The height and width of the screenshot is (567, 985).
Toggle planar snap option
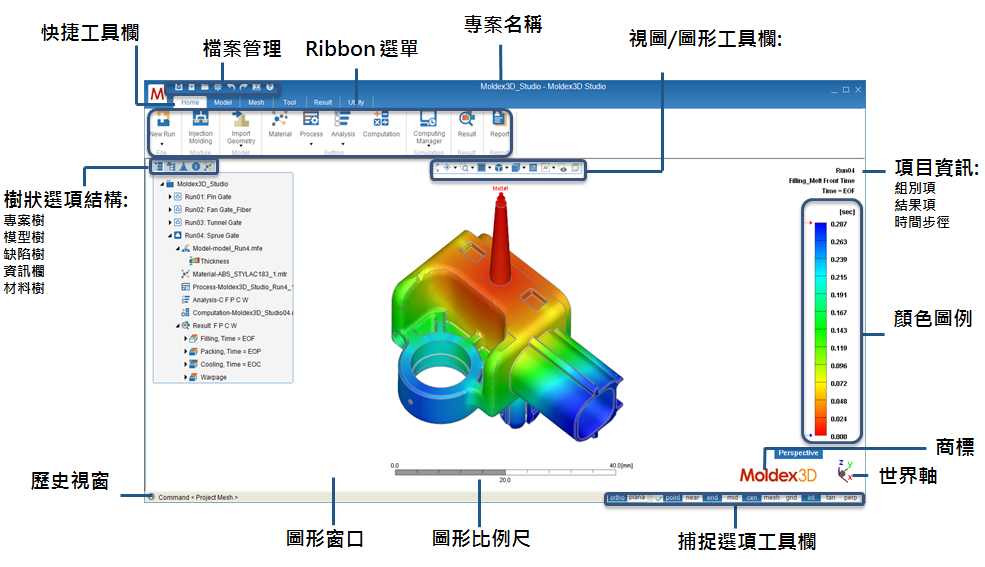tap(637, 497)
